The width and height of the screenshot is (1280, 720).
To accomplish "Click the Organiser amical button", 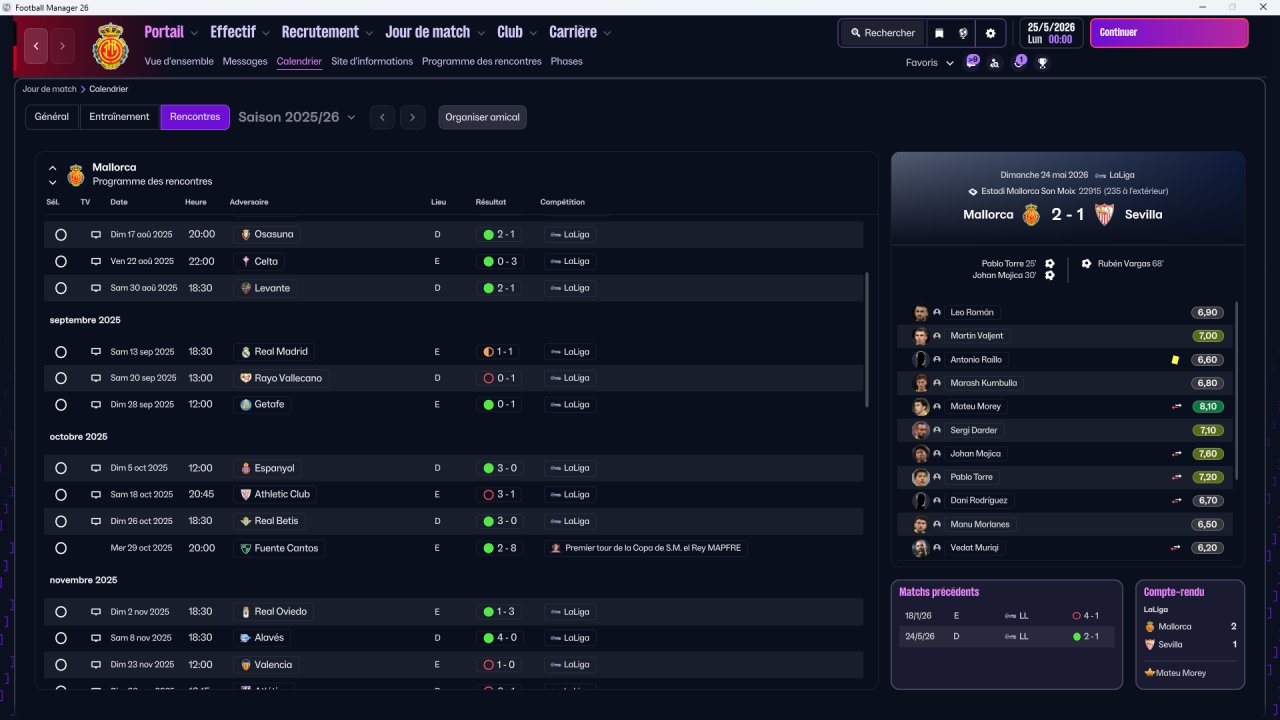I will click(x=482, y=117).
